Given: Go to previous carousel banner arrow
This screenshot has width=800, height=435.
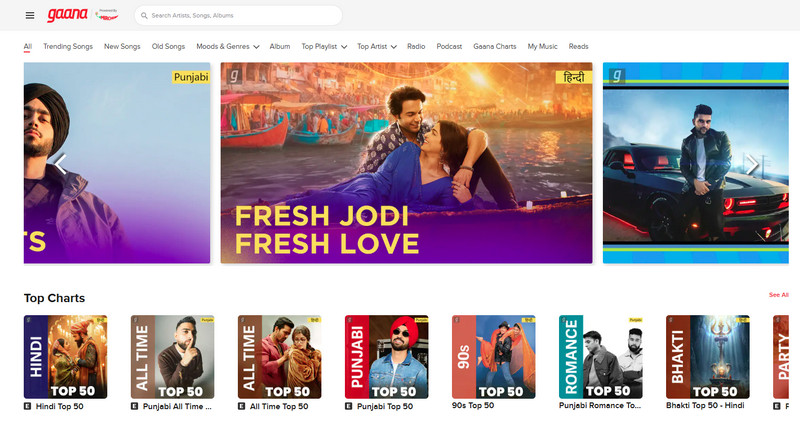Looking at the screenshot, I should [59, 164].
